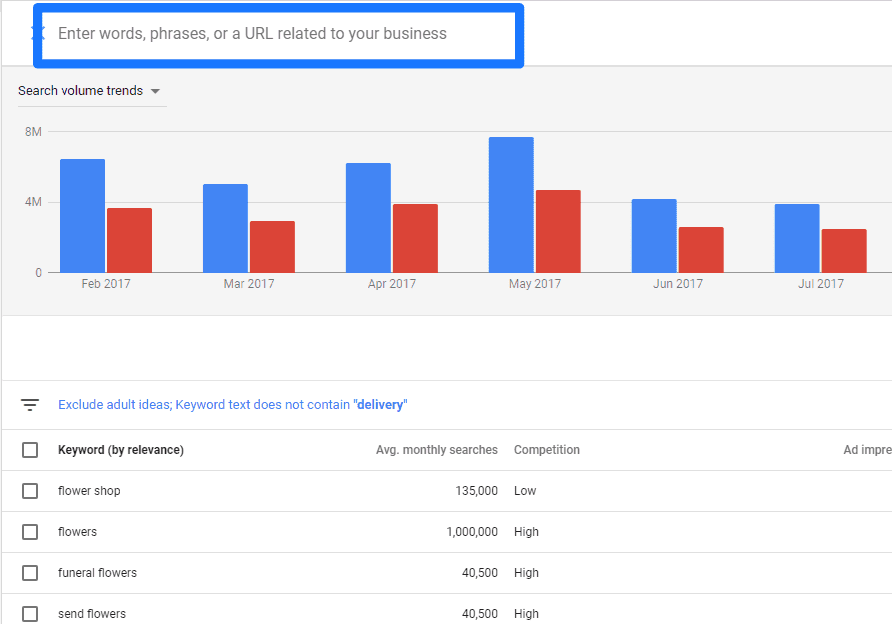Sort by Keyword (by relevance) column header
The width and height of the screenshot is (892, 624).
click(121, 450)
